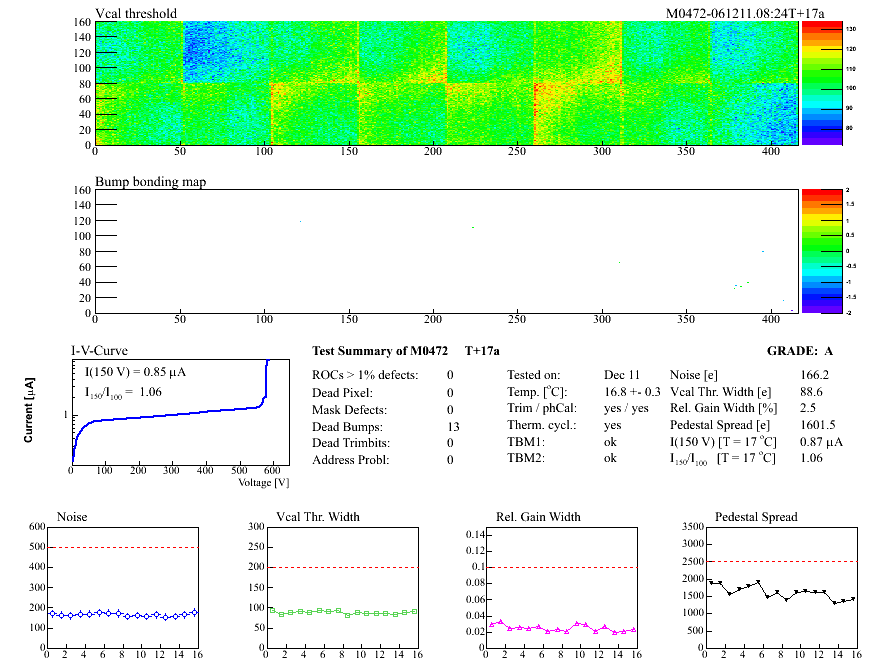This screenshot has height=672, width=896.
Task: Click the "Vcal threshold" plot title
Action: 136,14
